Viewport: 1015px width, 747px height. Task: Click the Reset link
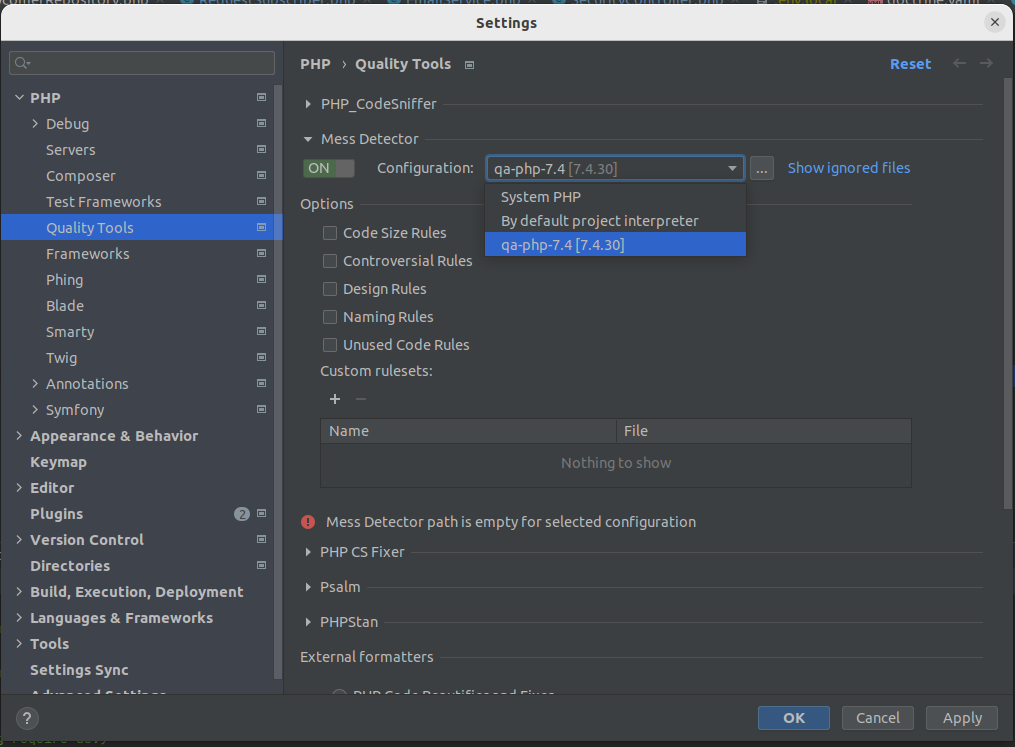(x=910, y=63)
